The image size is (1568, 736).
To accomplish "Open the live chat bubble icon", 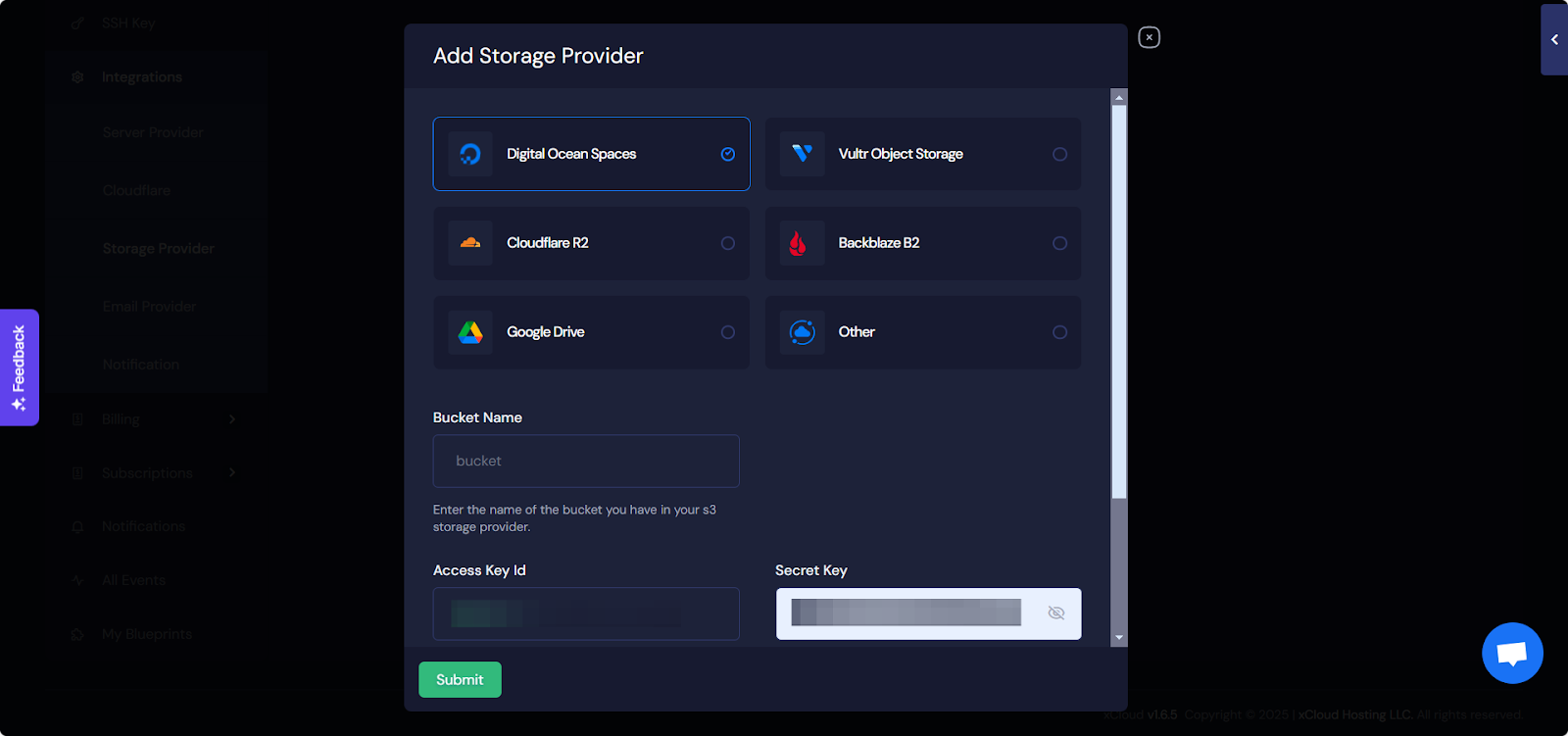I will [1512, 653].
